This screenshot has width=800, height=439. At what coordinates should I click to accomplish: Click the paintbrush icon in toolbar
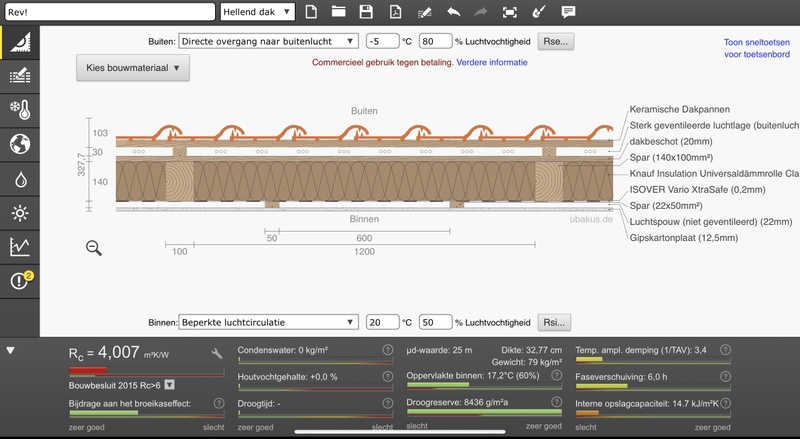pyautogui.click(x=539, y=12)
